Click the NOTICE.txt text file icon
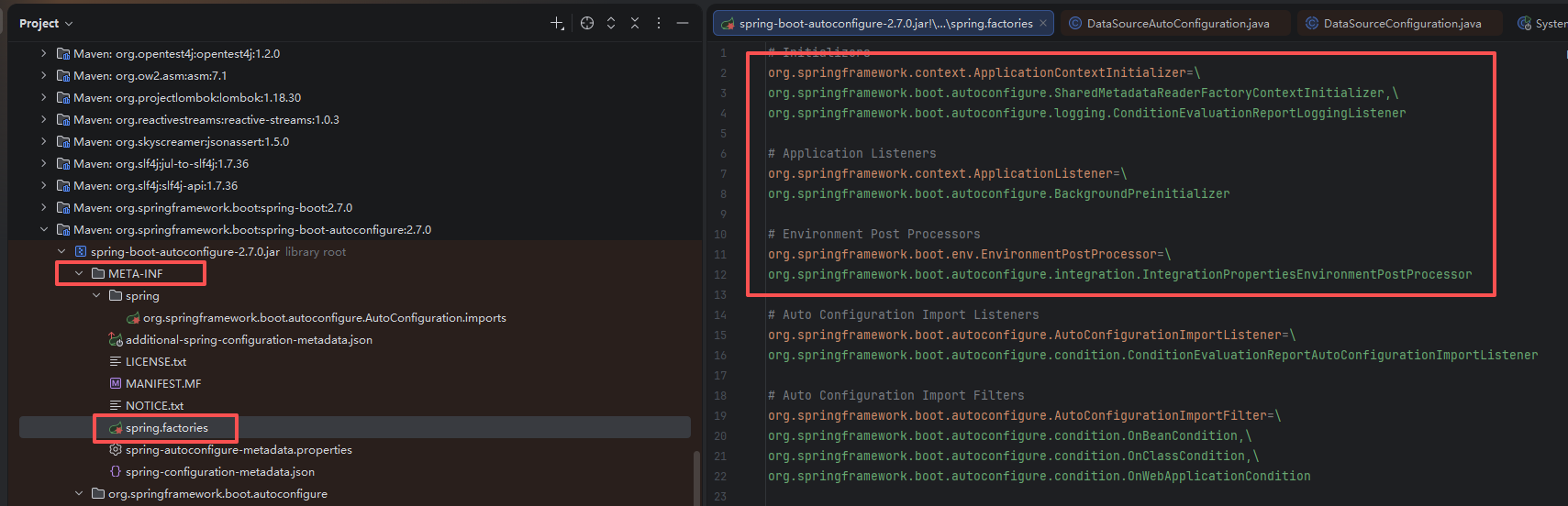Image resolution: width=1568 pixels, height=506 pixels. coord(116,406)
